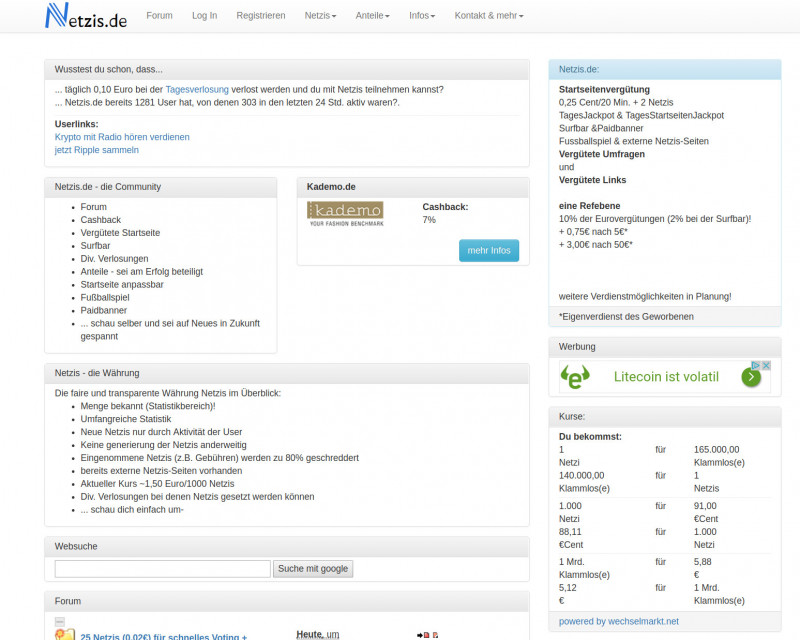Collapse the forum category minus icon
Viewport: 800px width, 640px height.
tap(60, 621)
